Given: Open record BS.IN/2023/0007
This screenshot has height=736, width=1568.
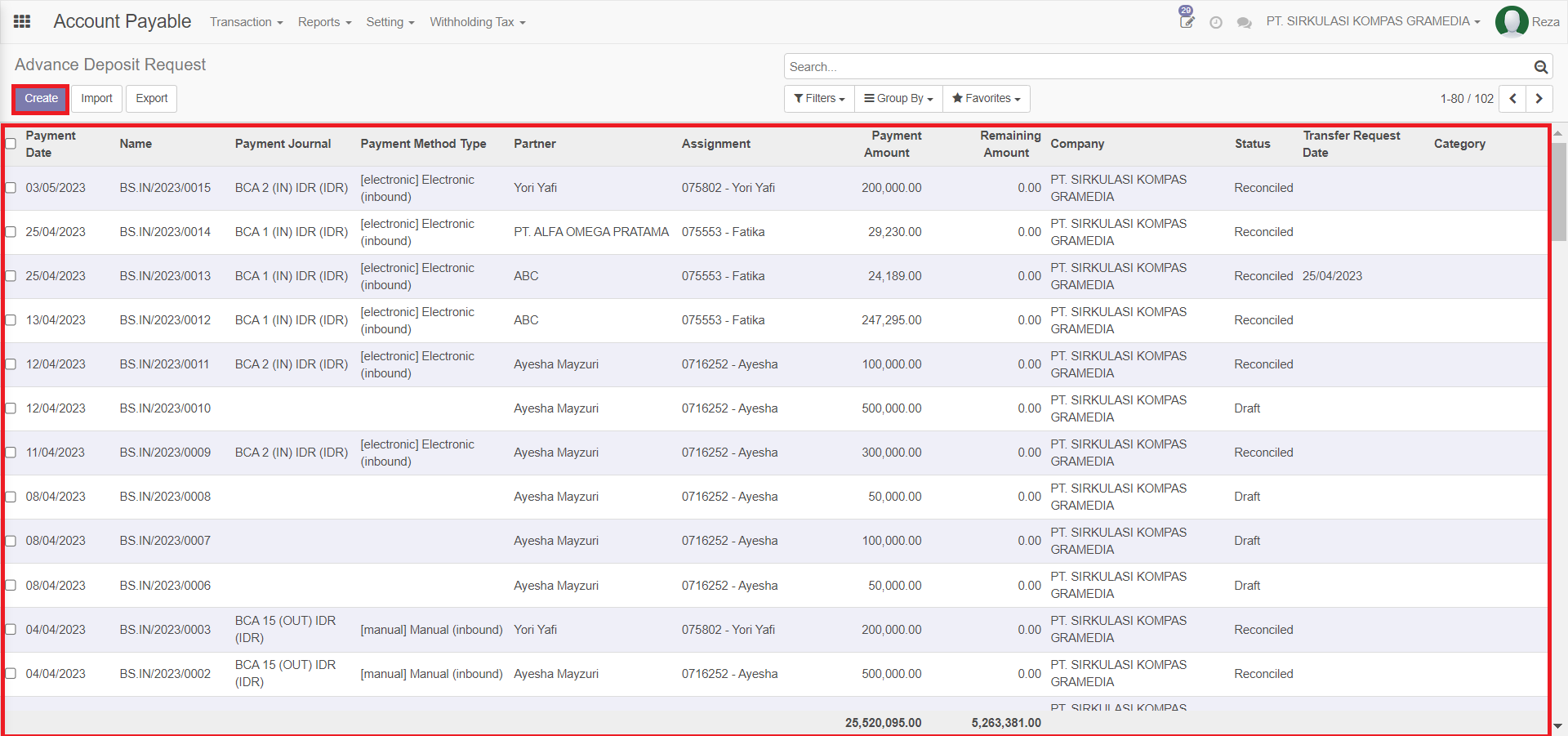Looking at the screenshot, I should point(165,541).
